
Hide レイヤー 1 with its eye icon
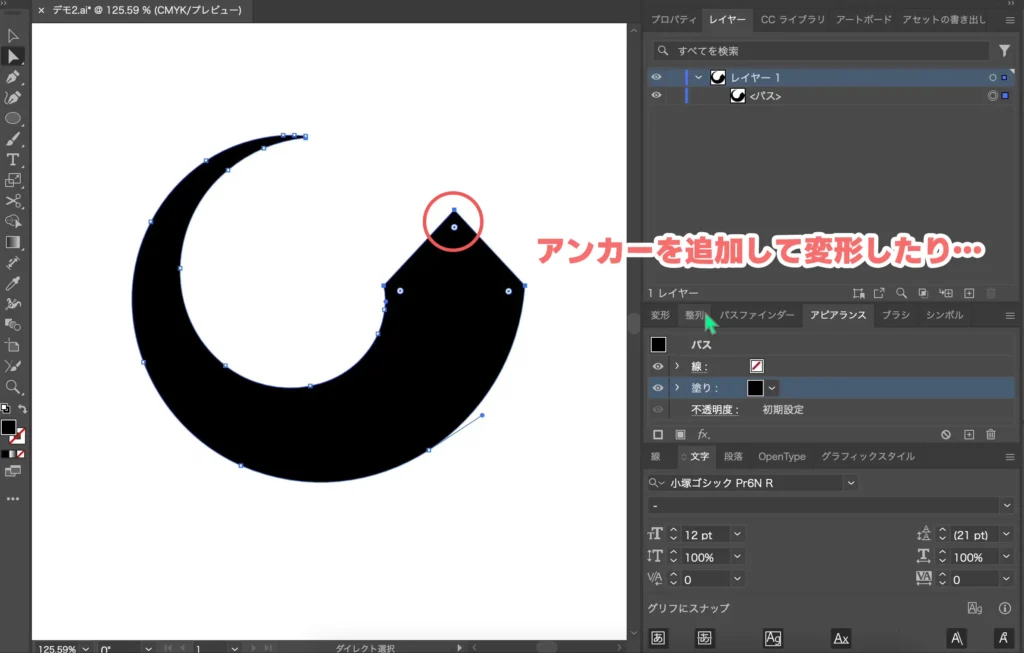coord(657,77)
